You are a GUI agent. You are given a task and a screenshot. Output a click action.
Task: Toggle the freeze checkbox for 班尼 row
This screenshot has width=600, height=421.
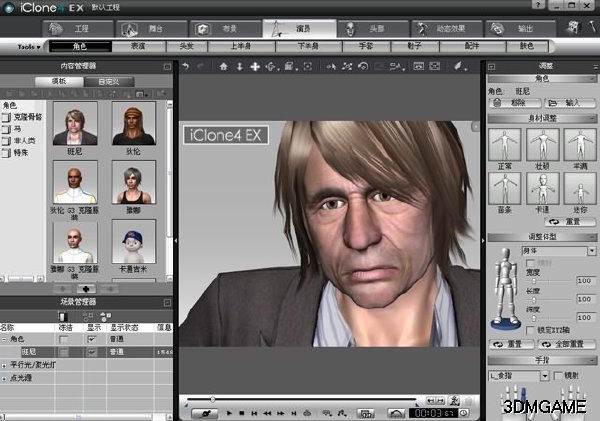(64, 352)
